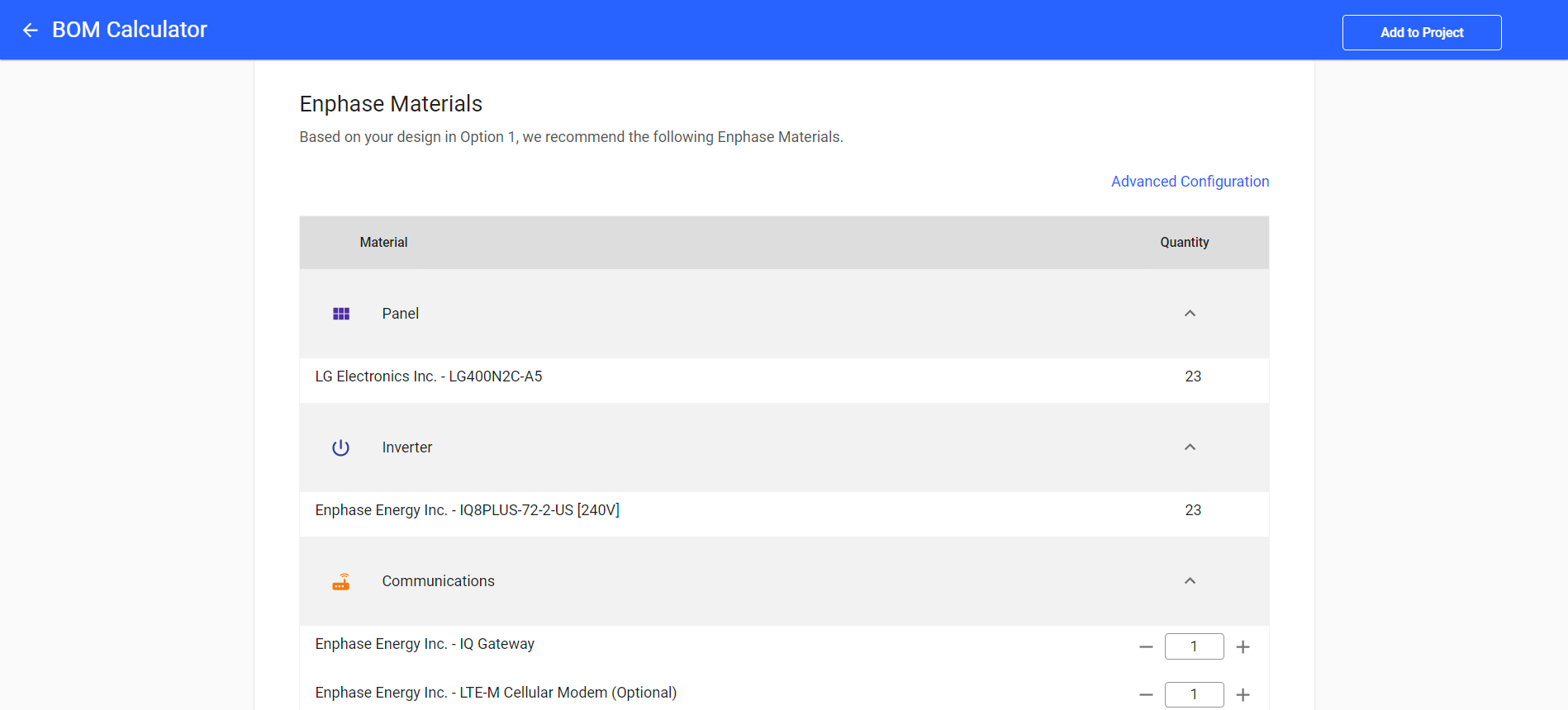The width and height of the screenshot is (1568, 710).
Task: Focus the IQ Gateway quantity field
Action: [x=1194, y=646]
